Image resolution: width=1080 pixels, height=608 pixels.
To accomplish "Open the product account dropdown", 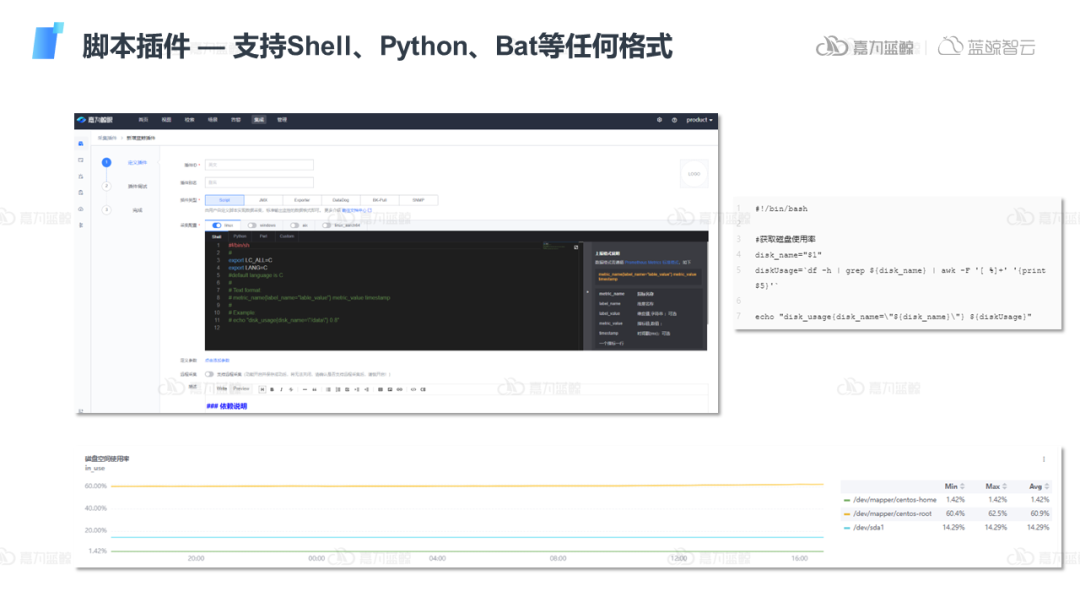I will pos(699,120).
